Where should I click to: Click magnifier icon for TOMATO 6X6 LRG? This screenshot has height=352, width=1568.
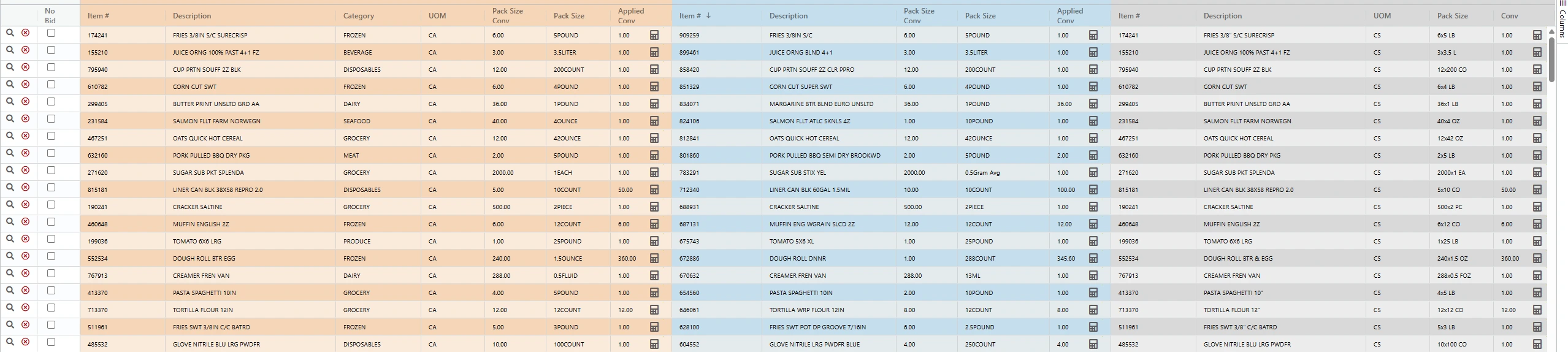pyautogui.click(x=10, y=239)
